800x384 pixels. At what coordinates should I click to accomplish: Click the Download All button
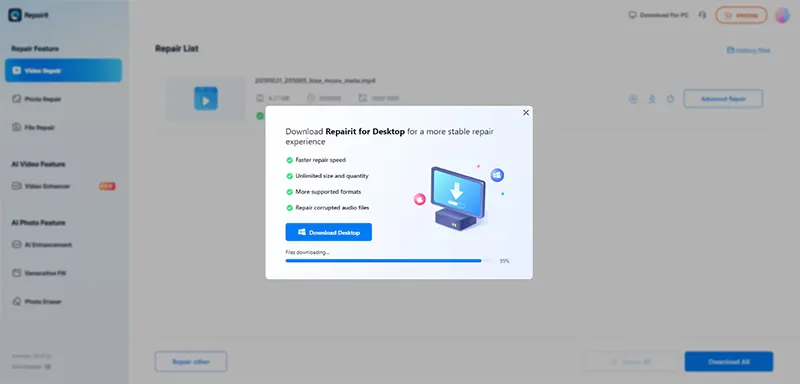729,362
